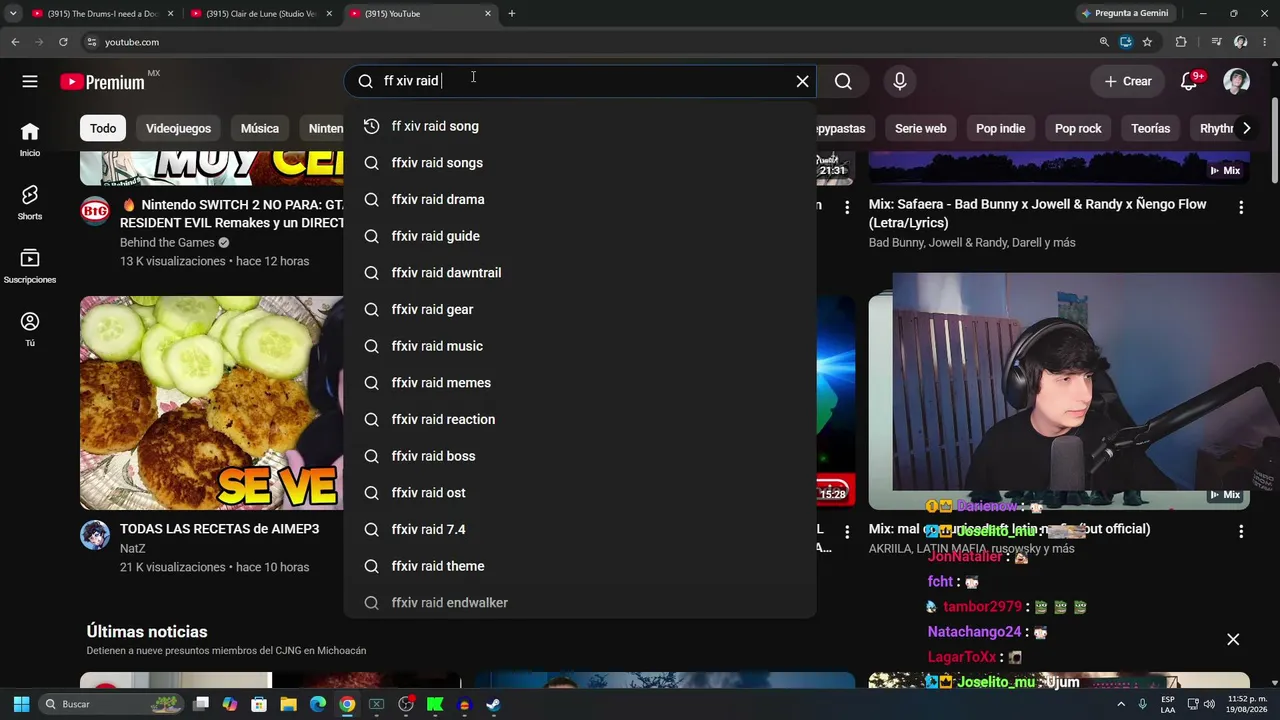Choose the 'ffxiv raid gear' suggestion
1280x720 pixels.
(x=580, y=309)
